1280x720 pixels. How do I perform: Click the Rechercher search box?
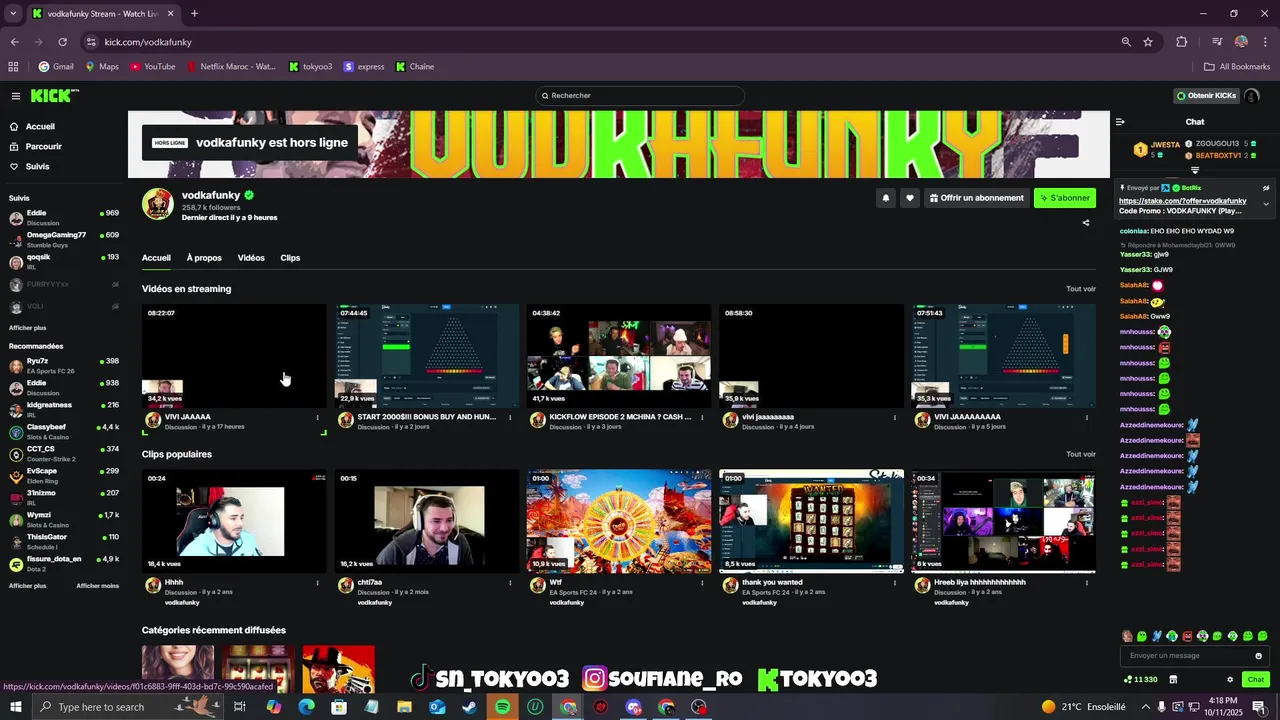point(640,96)
